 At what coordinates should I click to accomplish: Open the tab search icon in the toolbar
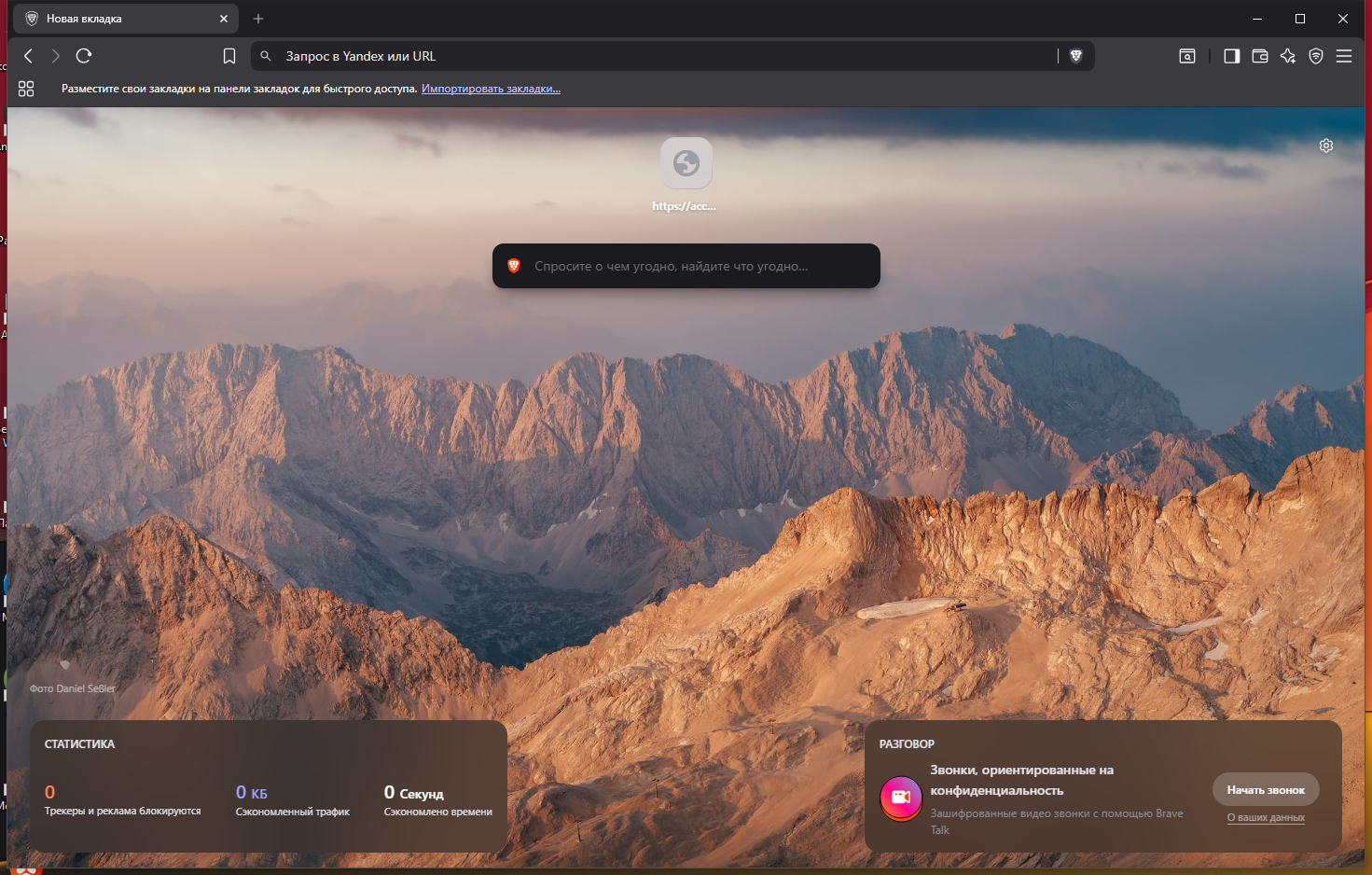tap(1187, 56)
